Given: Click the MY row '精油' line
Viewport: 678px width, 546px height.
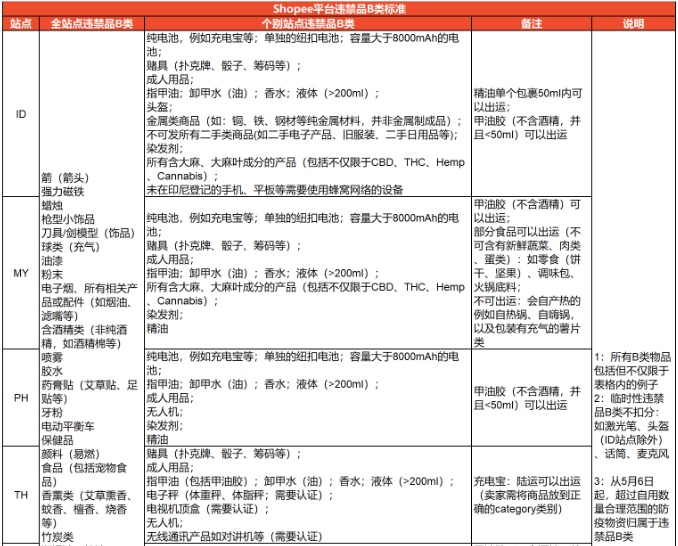Looking at the screenshot, I should tap(157, 329).
